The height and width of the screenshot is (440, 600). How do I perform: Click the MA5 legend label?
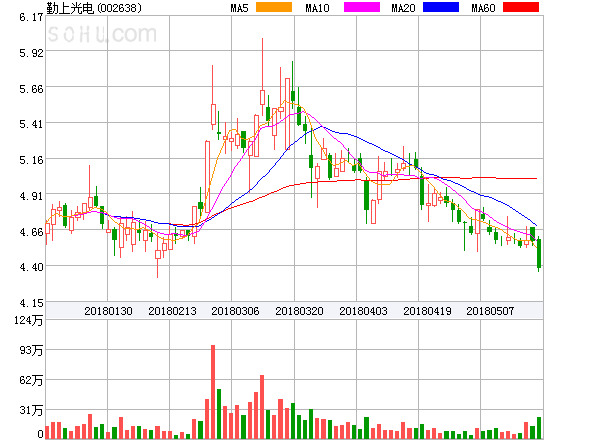point(239,8)
